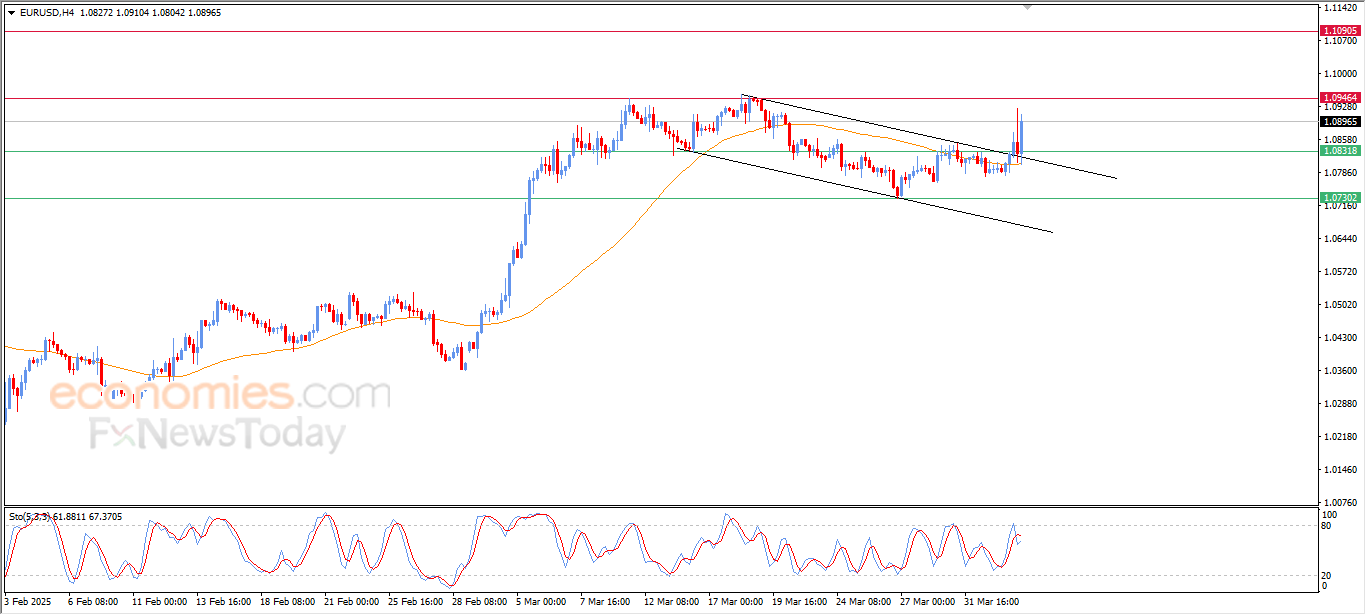Click the 1.10000 price axis label
The width and height of the screenshot is (1366, 615).
coord(1338,74)
